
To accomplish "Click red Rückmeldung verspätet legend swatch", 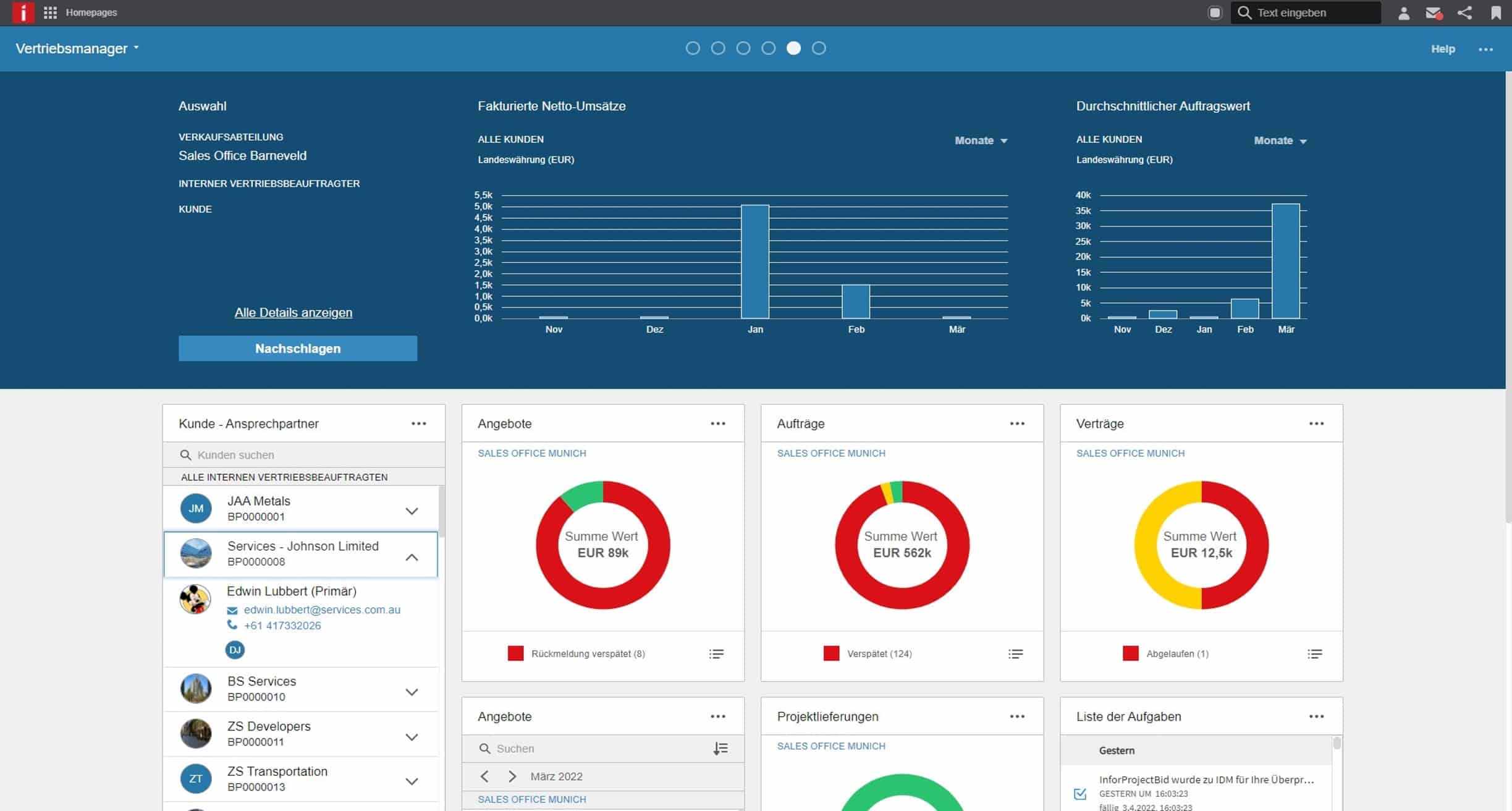I will pos(515,653).
